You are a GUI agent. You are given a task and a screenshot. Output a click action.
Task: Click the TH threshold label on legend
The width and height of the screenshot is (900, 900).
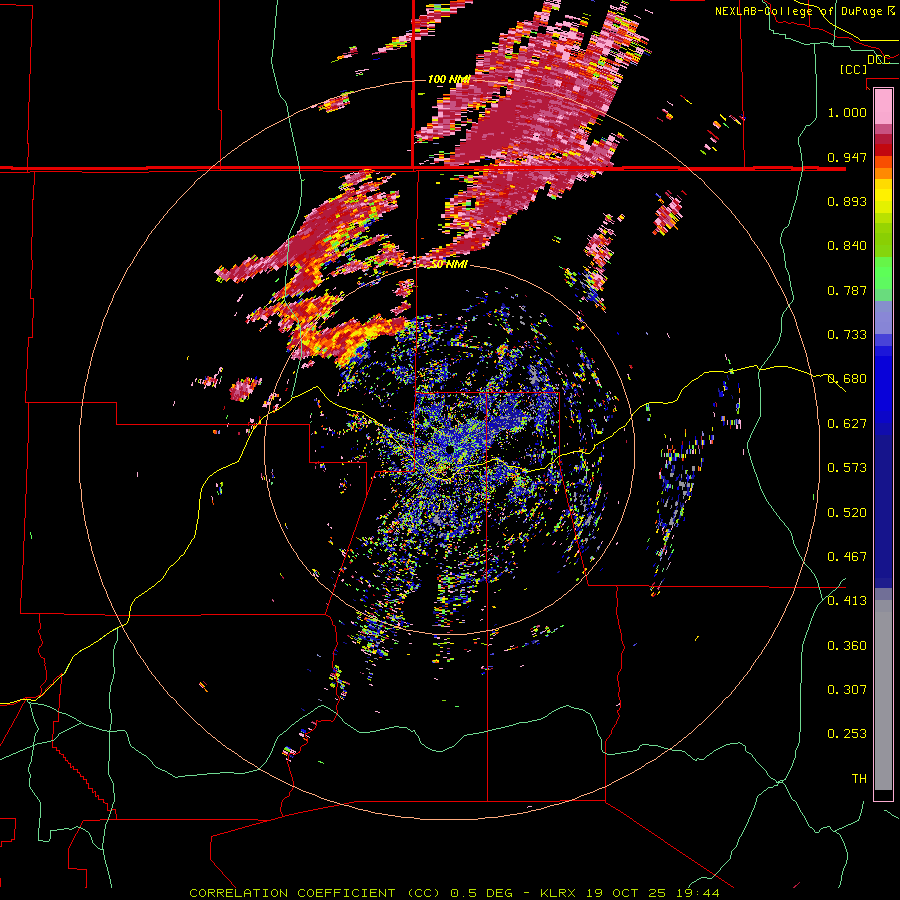pos(859,779)
